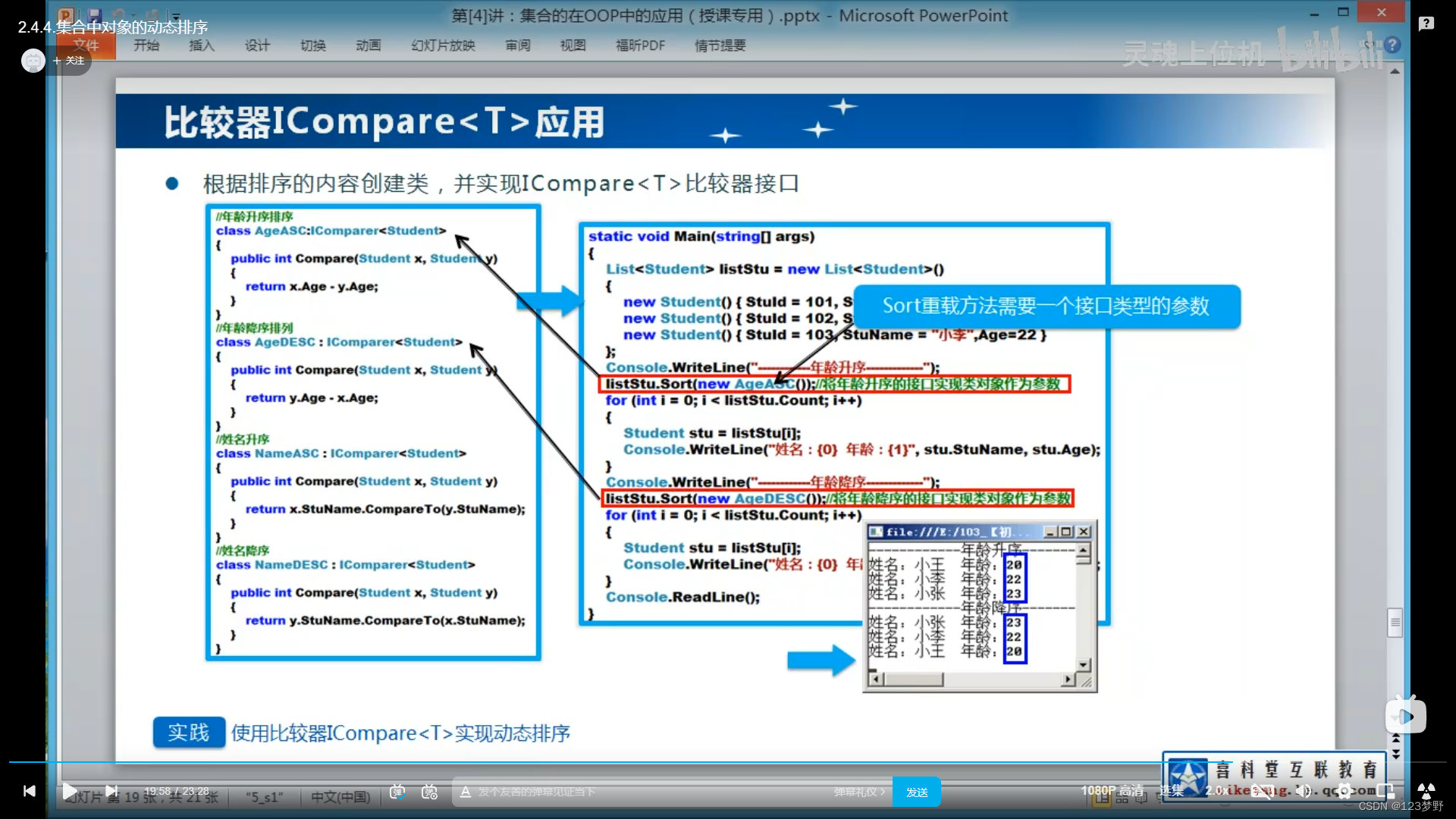1456x819 pixels.
Task: Click the 关注 follow button
Action: (x=69, y=61)
